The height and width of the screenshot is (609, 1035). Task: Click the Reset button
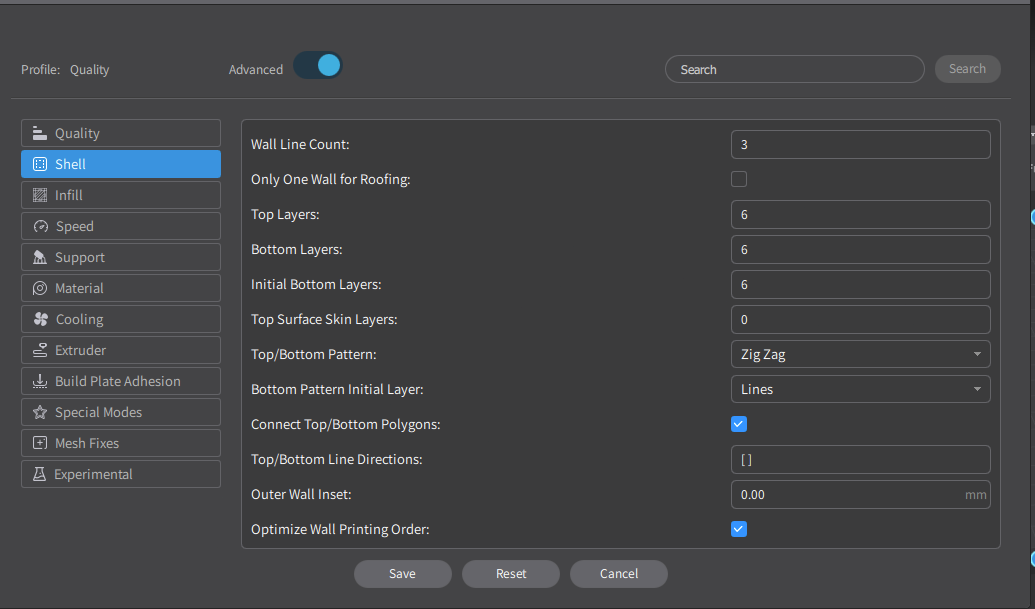[511, 574]
